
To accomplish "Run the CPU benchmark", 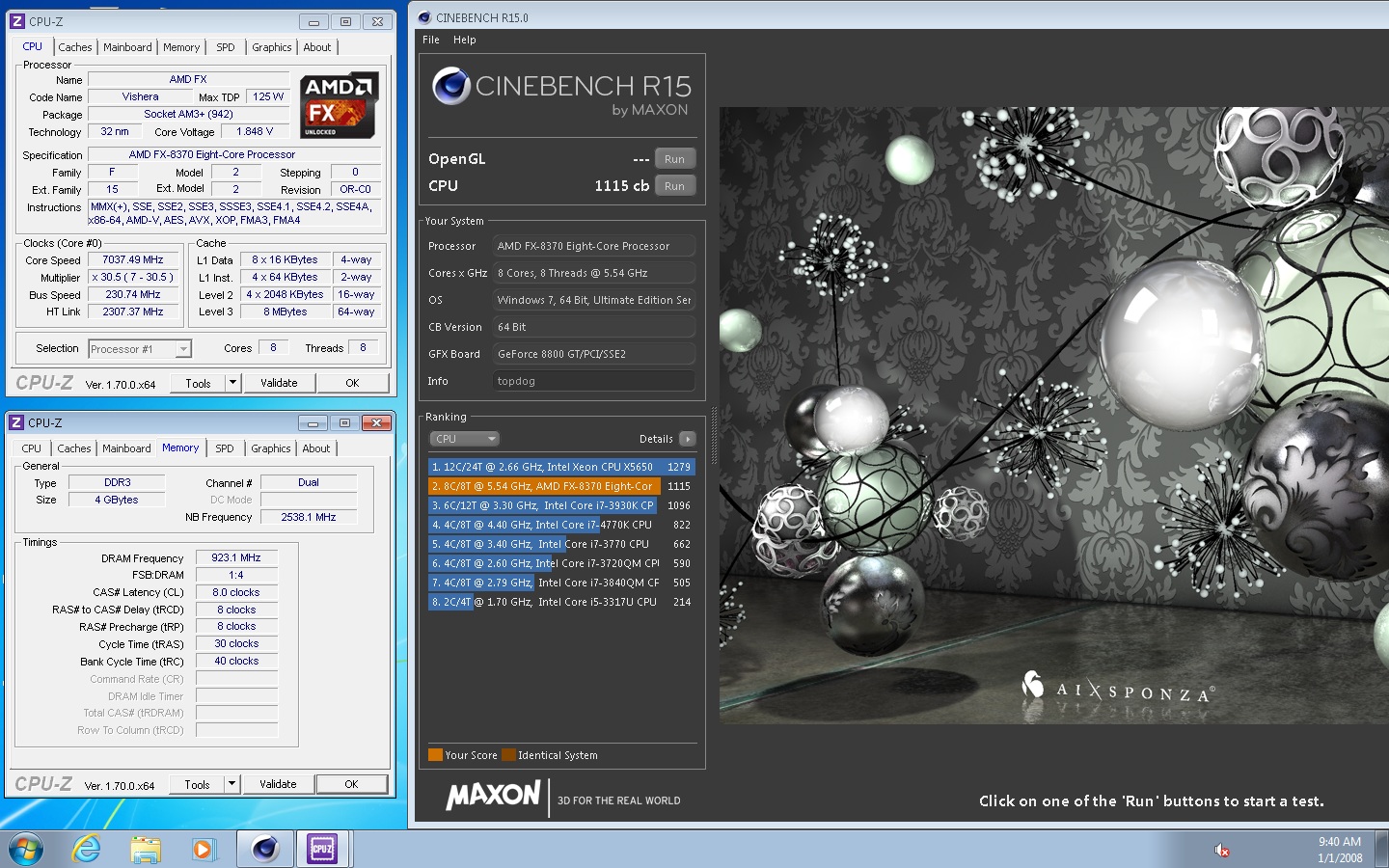I will tap(675, 186).
